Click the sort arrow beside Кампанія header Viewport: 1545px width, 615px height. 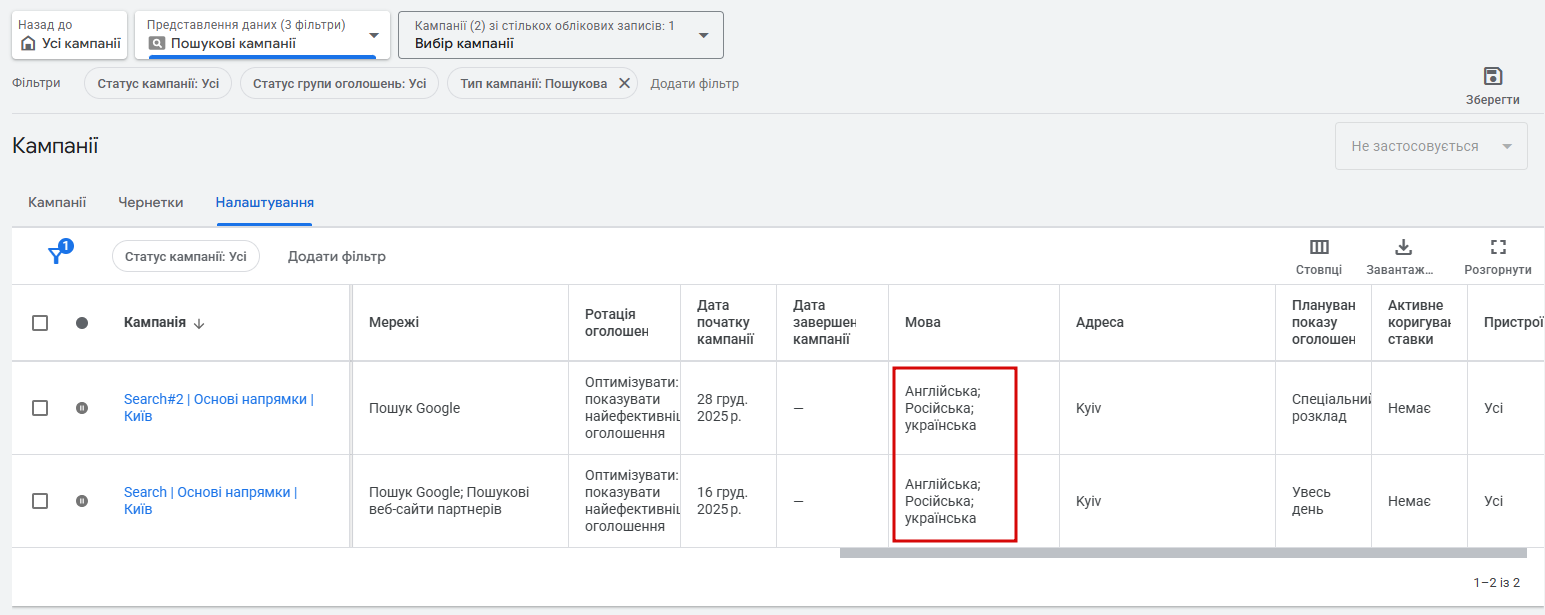(x=199, y=323)
